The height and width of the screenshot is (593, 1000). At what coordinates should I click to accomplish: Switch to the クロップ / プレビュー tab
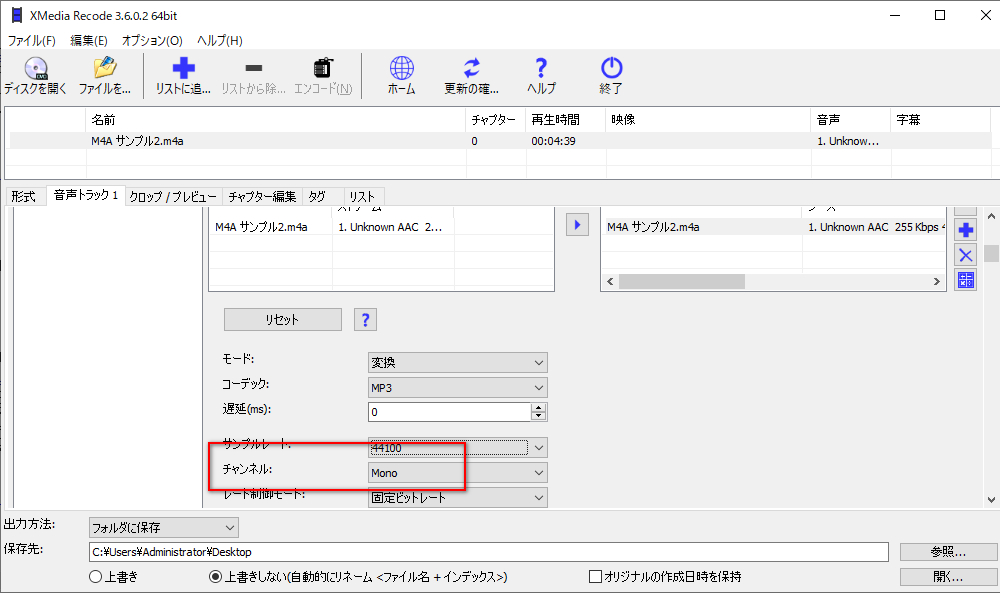[173, 196]
